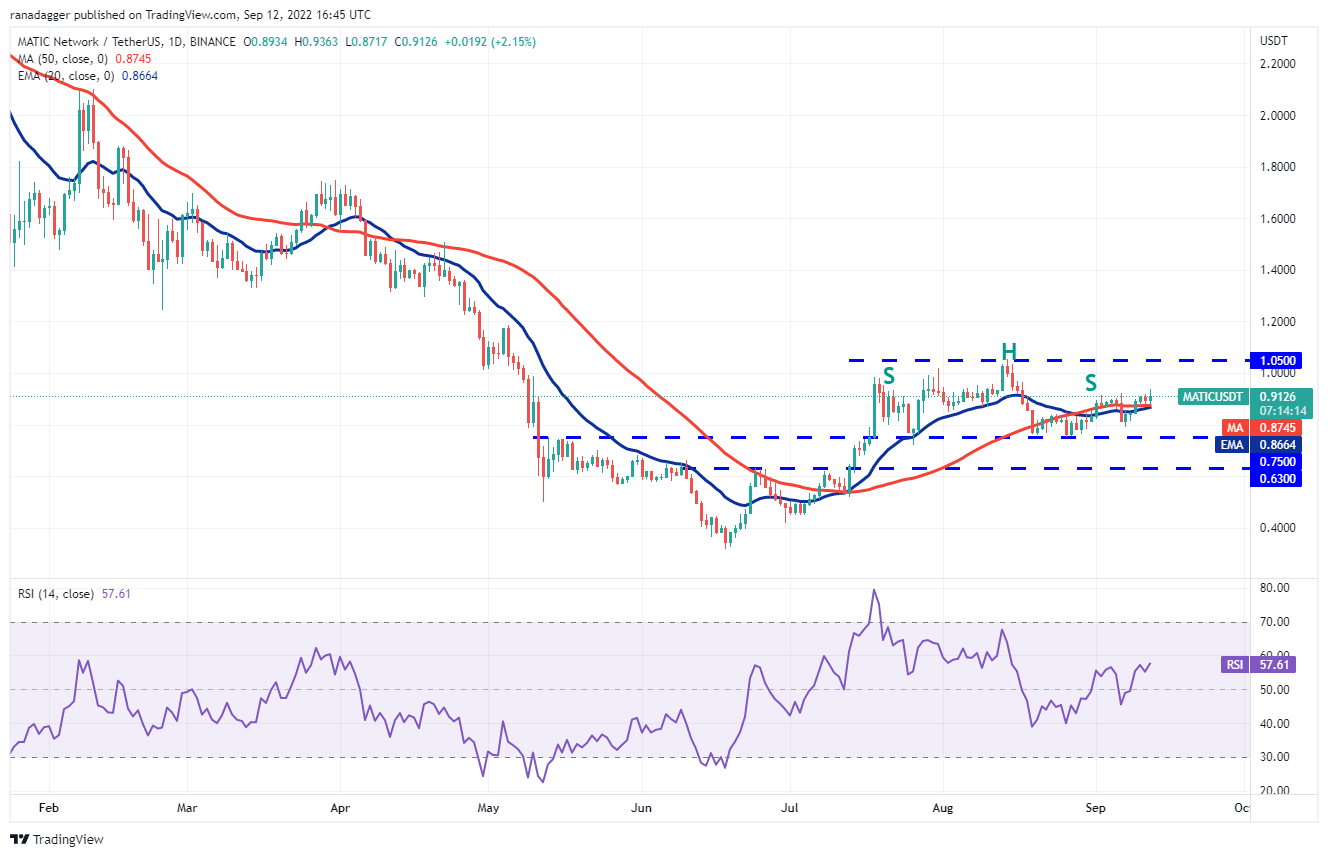Click the USDT currency label

pyautogui.click(x=1275, y=41)
